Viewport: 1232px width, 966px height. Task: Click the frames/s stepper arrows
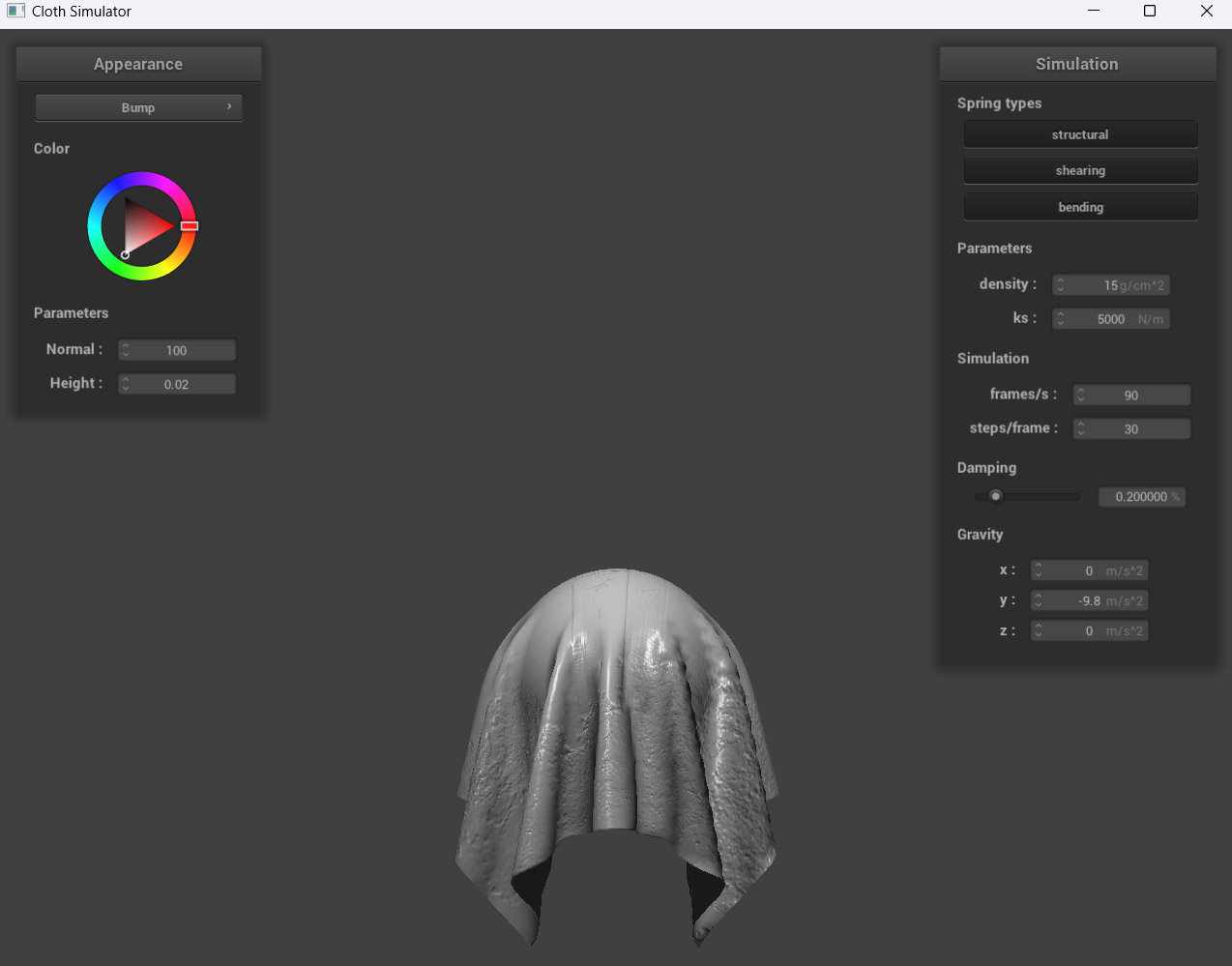pyautogui.click(x=1081, y=395)
